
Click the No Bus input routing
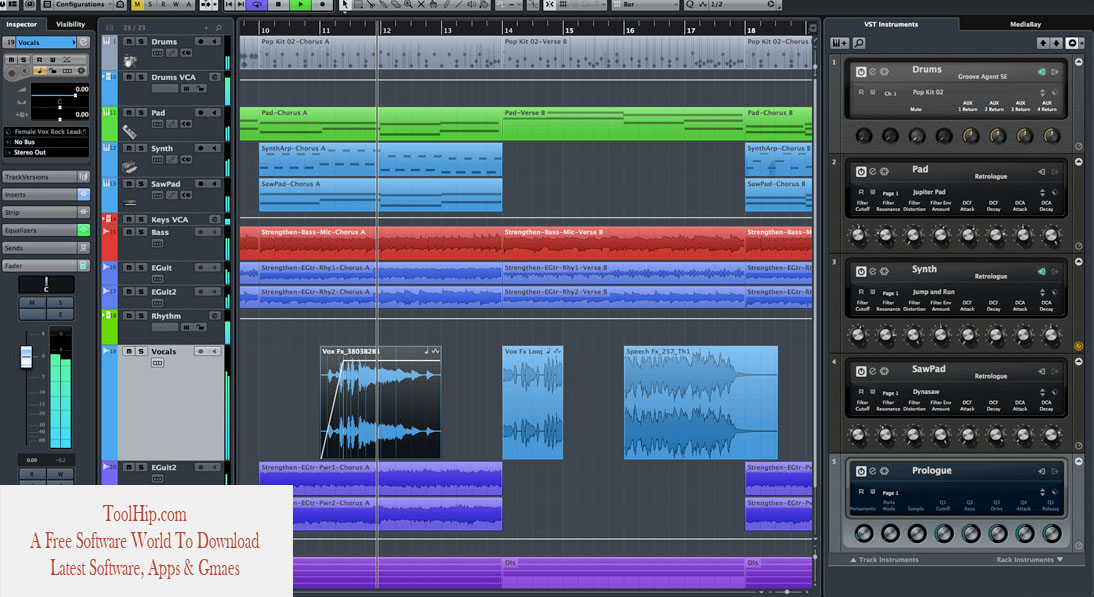[47, 142]
